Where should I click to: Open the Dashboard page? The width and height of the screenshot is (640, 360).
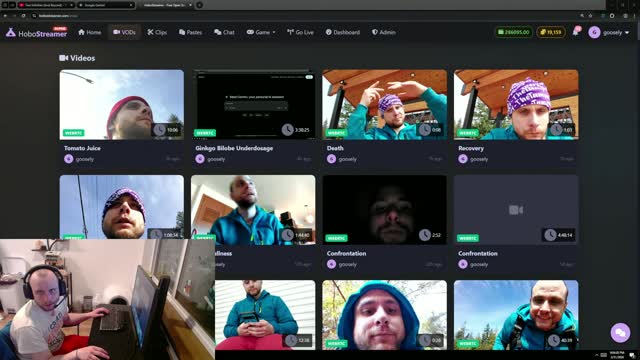pyautogui.click(x=343, y=32)
